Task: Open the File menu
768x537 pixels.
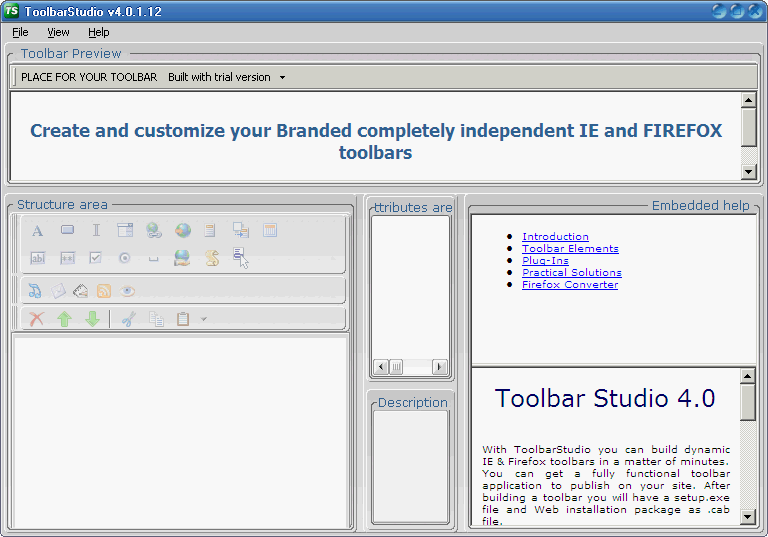Action: pos(20,32)
